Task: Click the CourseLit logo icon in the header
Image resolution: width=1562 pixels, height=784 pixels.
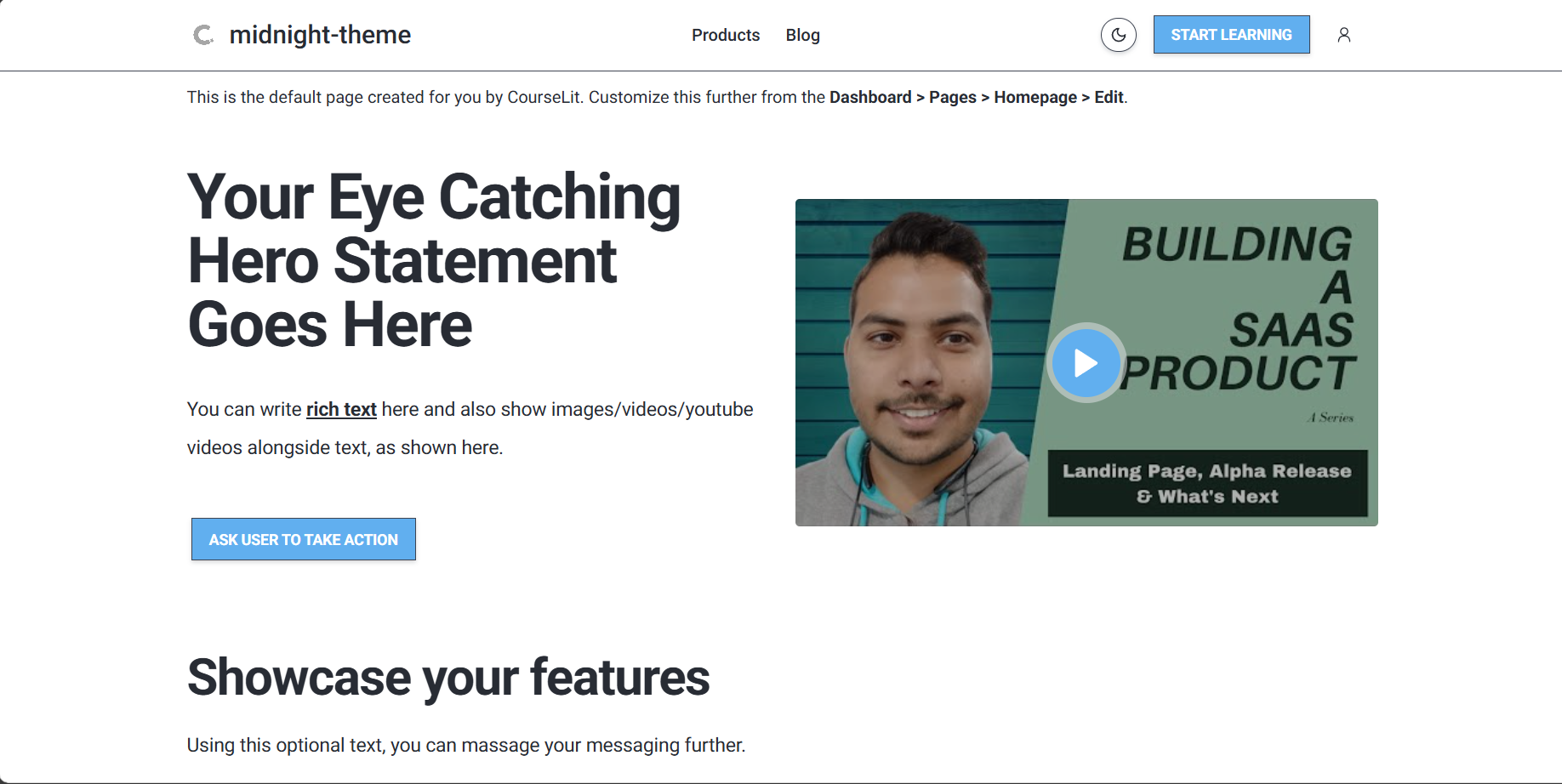Action: 202,35
